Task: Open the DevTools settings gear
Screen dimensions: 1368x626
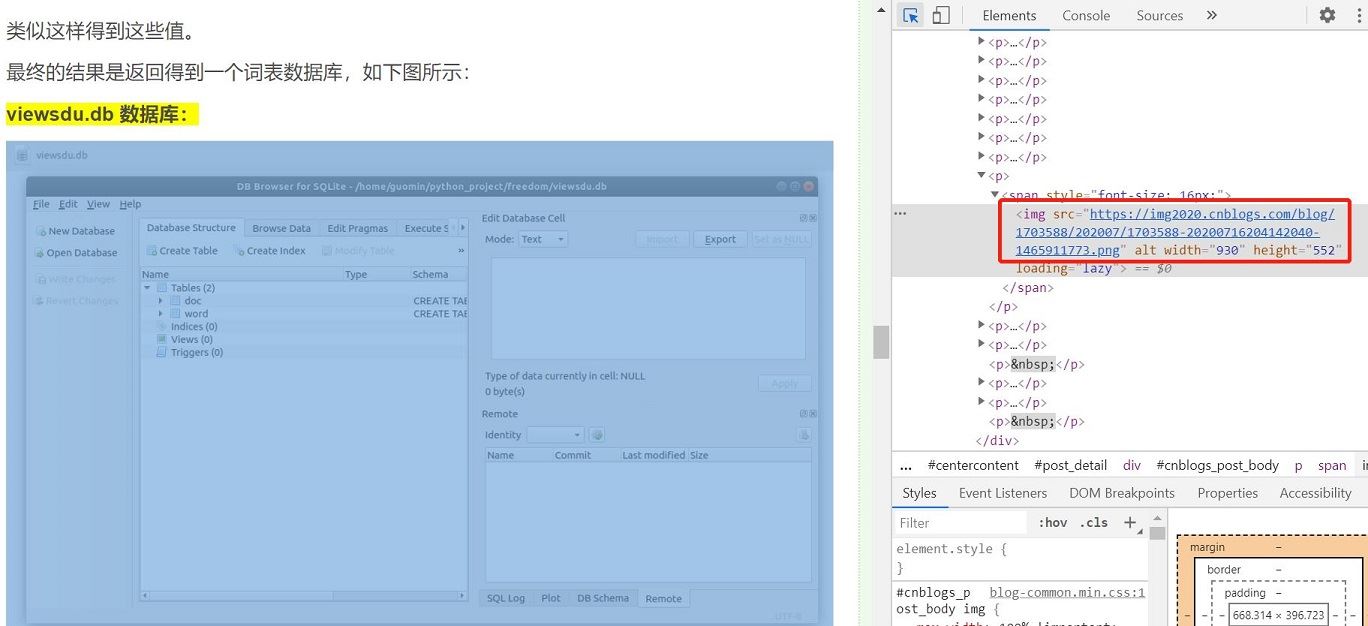Action: 1326,15
